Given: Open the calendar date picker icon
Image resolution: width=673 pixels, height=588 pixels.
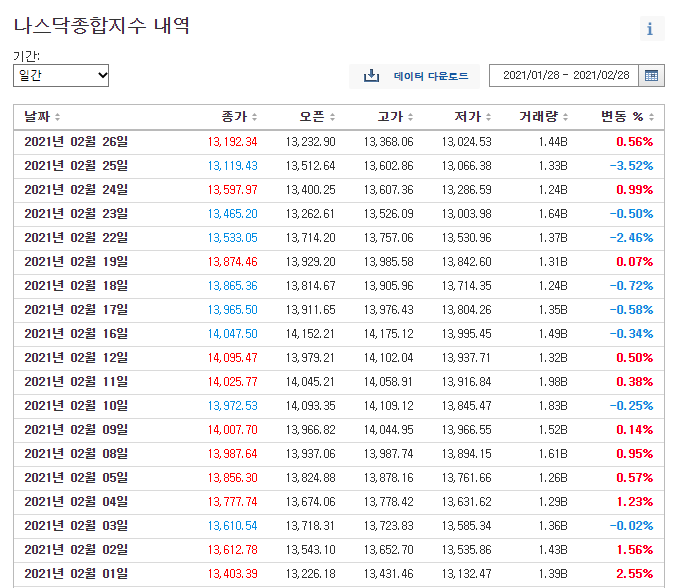Looking at the screenshot, I should pos(651,76).
